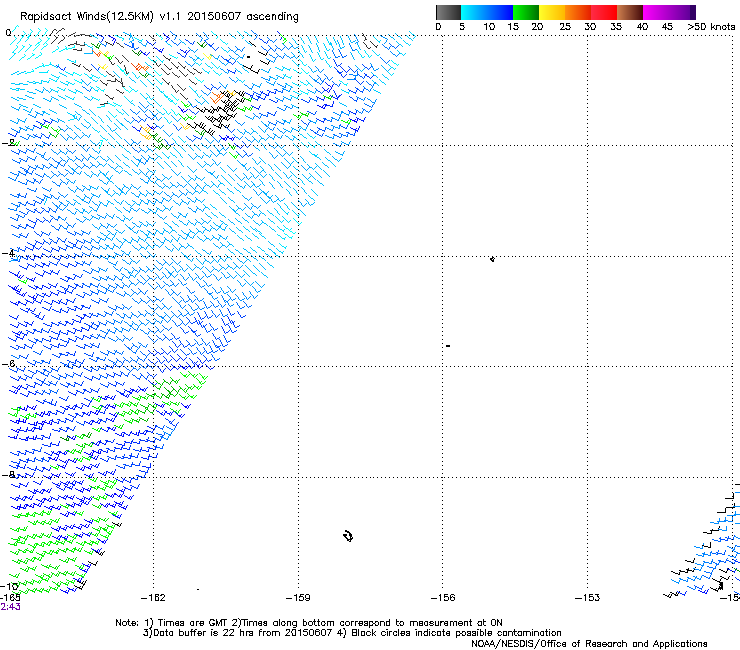Click the -4 latitude axis label

tap(8, 253)
